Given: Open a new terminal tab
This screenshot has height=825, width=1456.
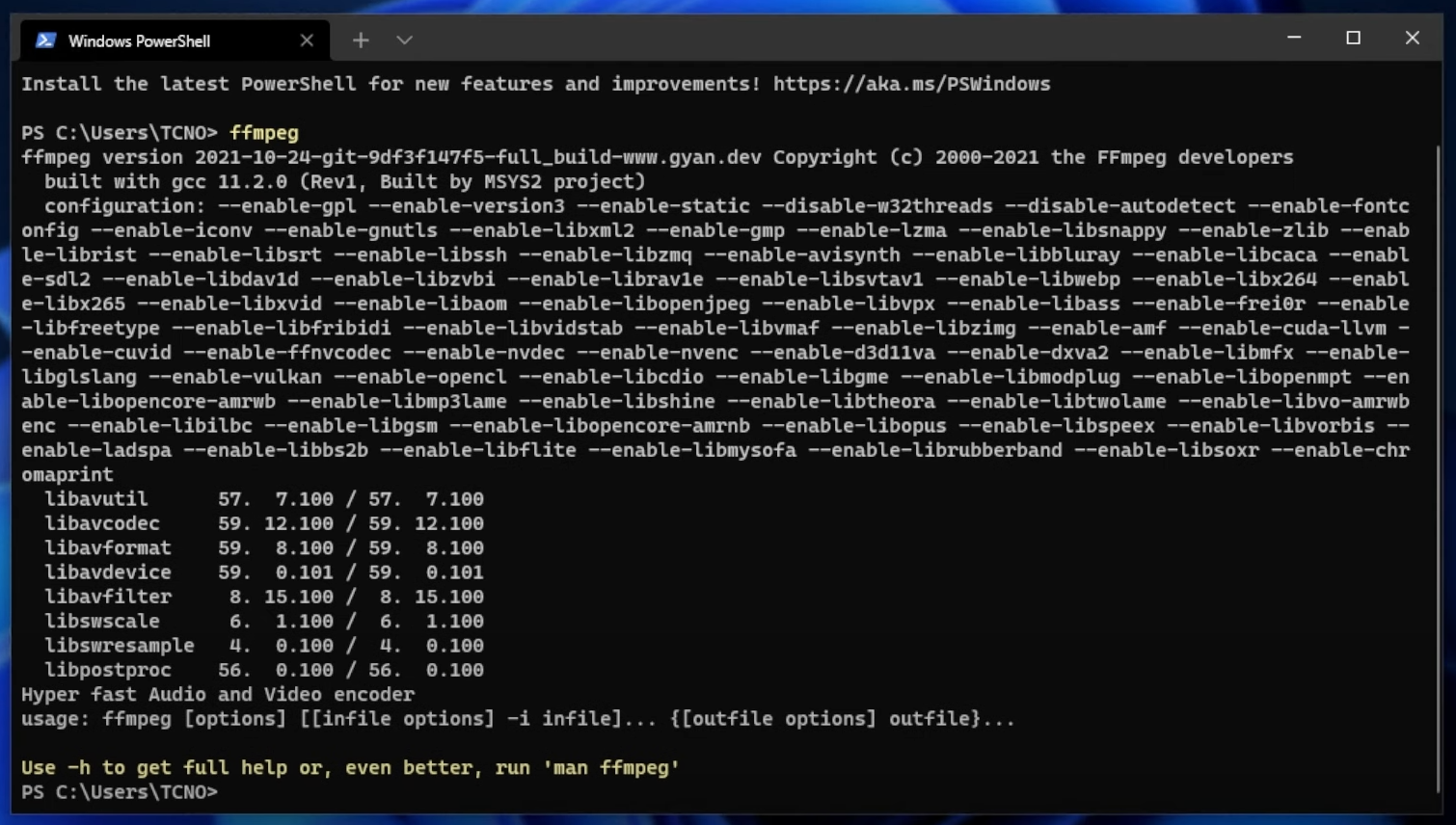Looking at the screenshot, I should [361, 40].
